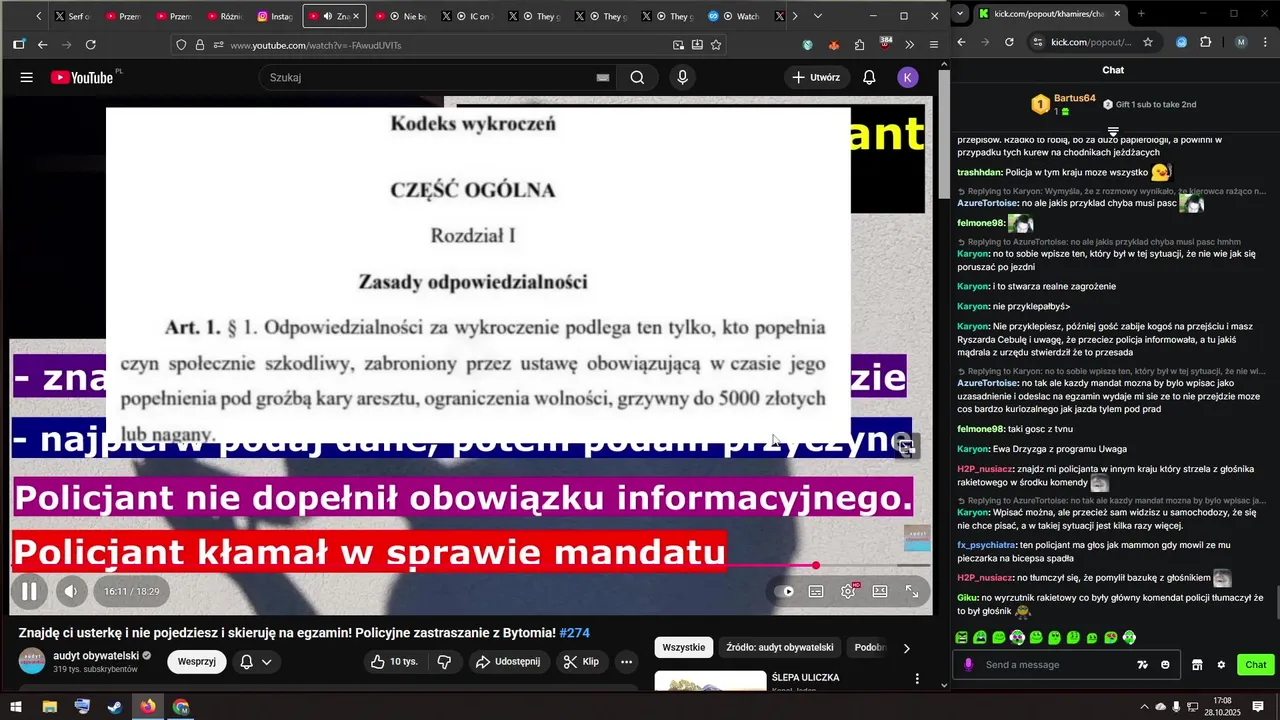The width and height of the screenshot is (1280, 720).
Task: Open Chrome three-dot menu
Action: click(1267, 42)
